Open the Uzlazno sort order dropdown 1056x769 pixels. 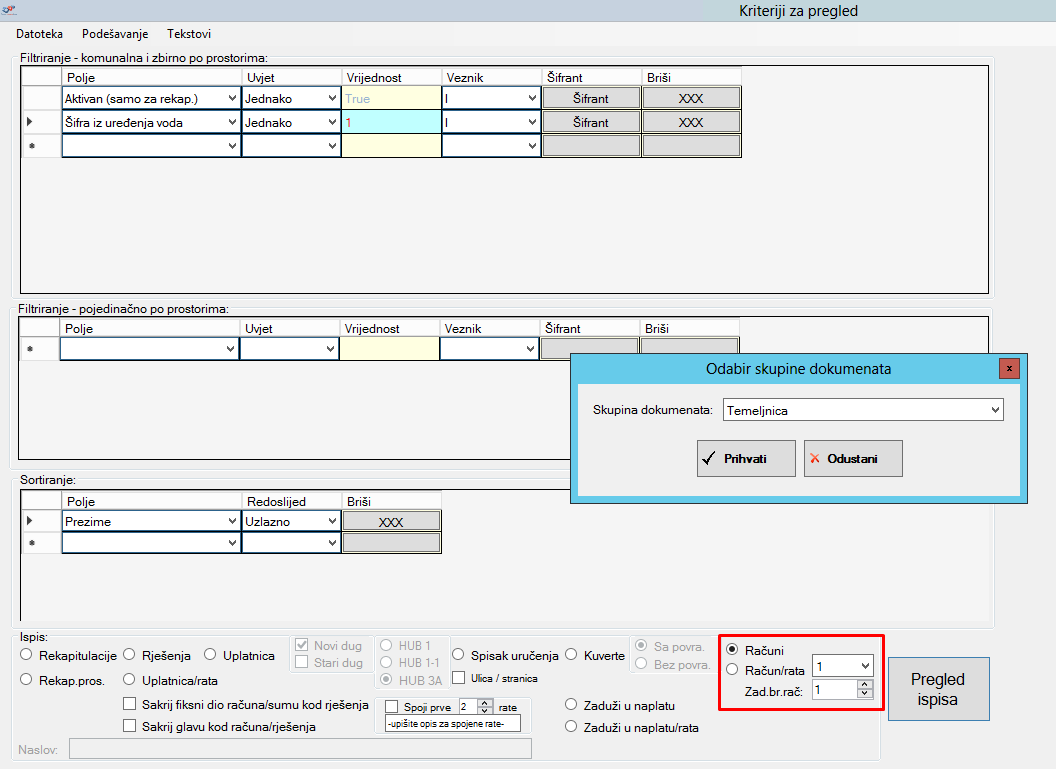(333, 522)
